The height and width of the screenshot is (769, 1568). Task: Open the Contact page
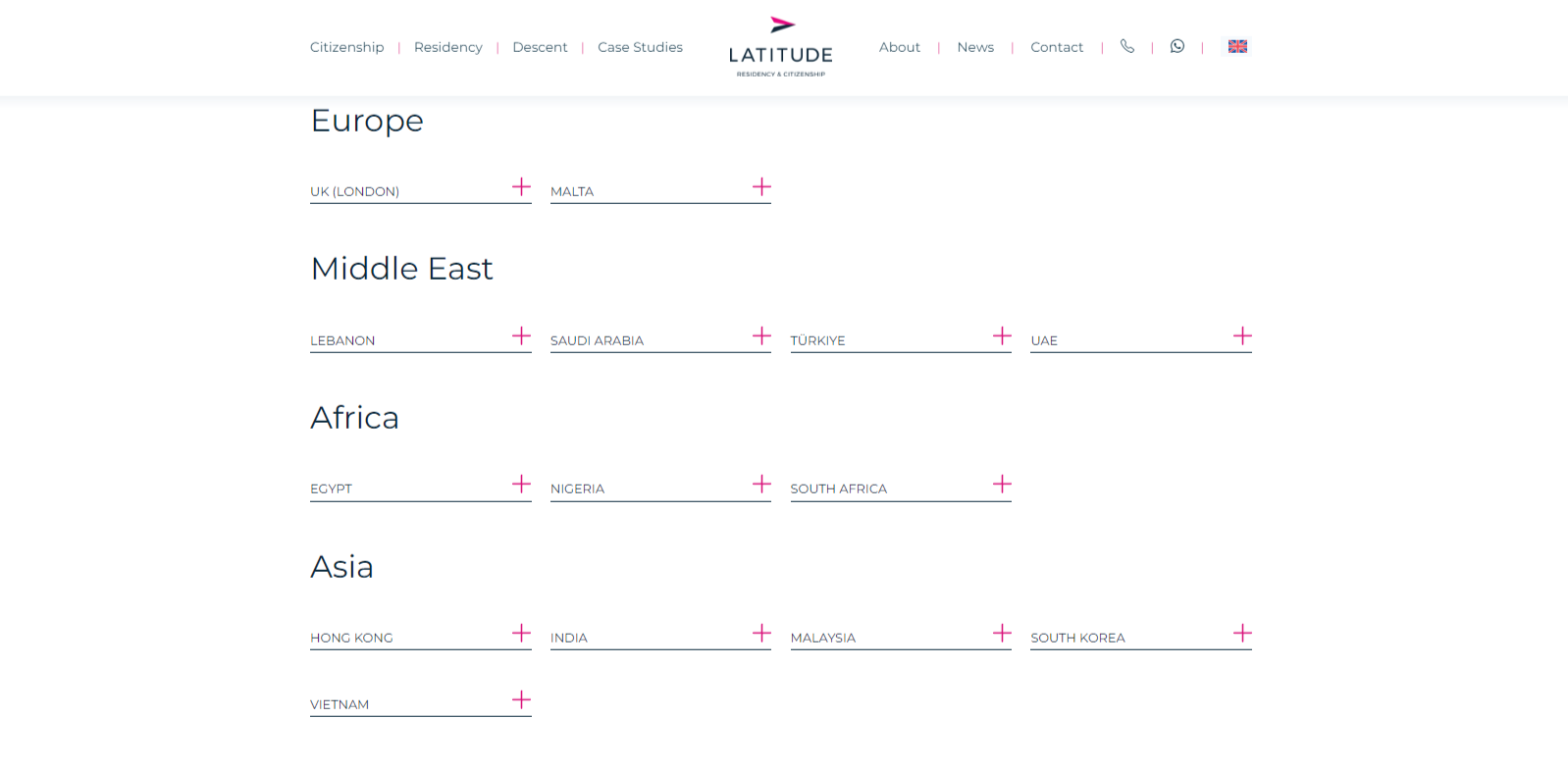tap(1057, 47)
